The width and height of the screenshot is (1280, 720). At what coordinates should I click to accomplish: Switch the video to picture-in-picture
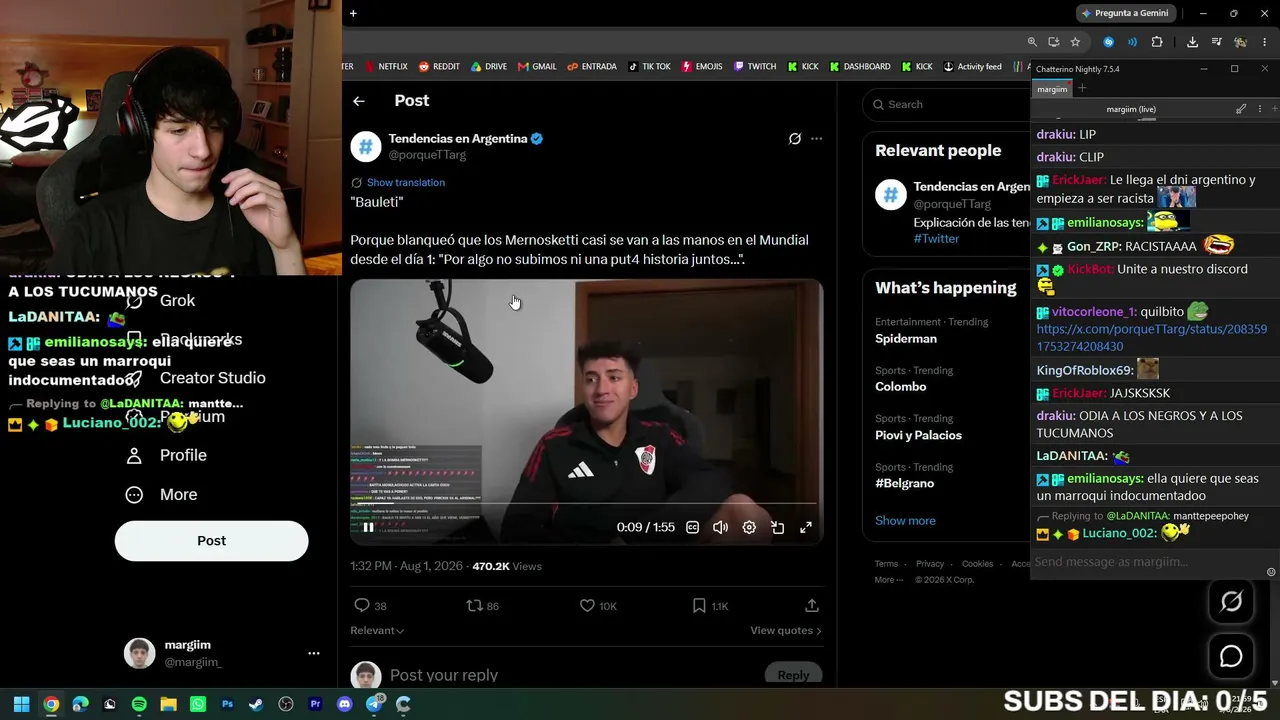pyautogui.click(x=777, y=527)
